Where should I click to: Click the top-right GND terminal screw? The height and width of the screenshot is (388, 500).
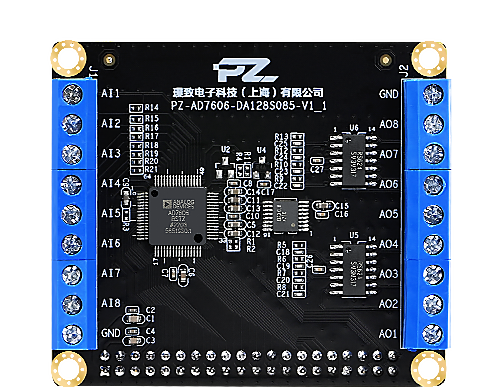433,94
